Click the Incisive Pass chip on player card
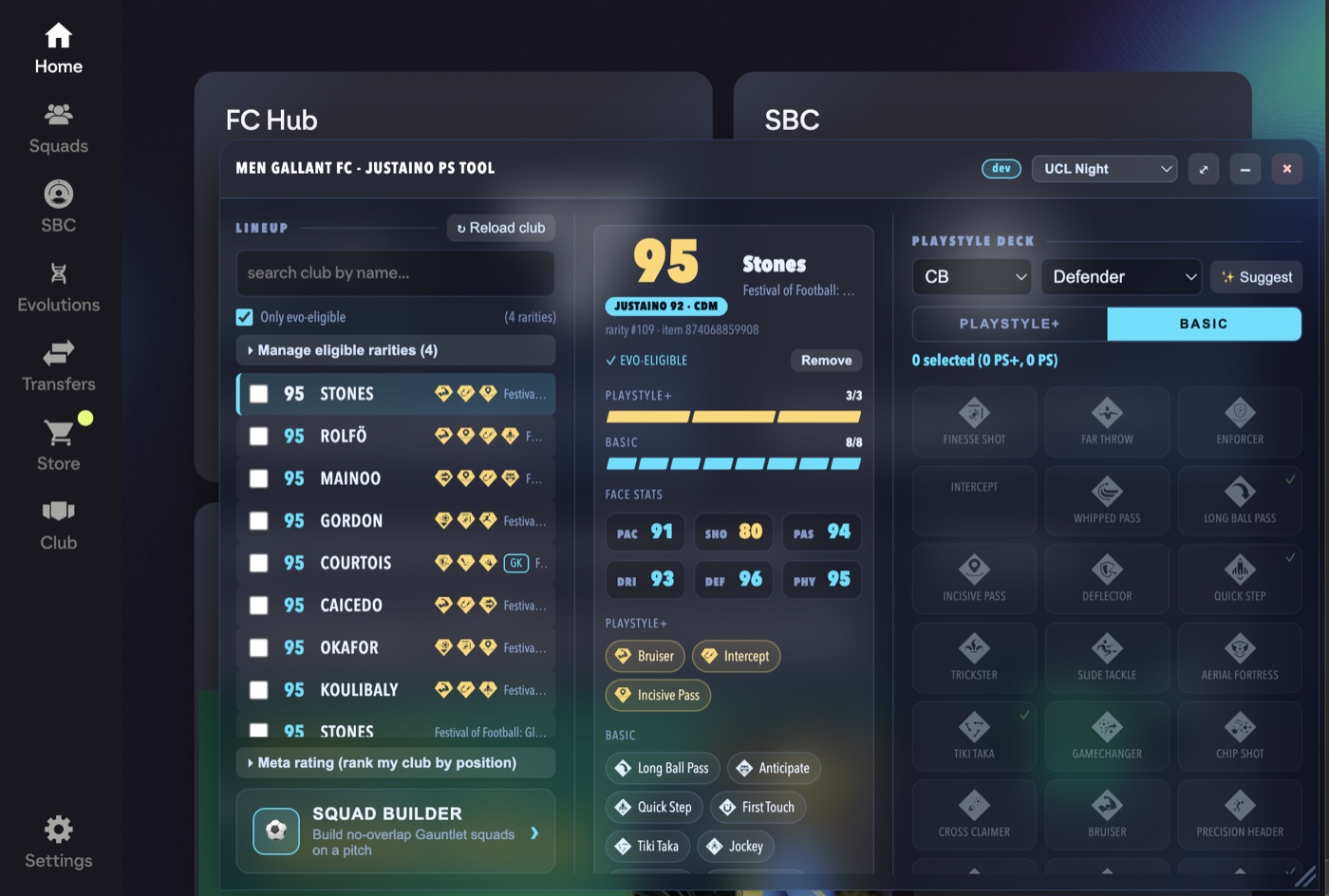The image size is (1329, 896). coord(658,696)
